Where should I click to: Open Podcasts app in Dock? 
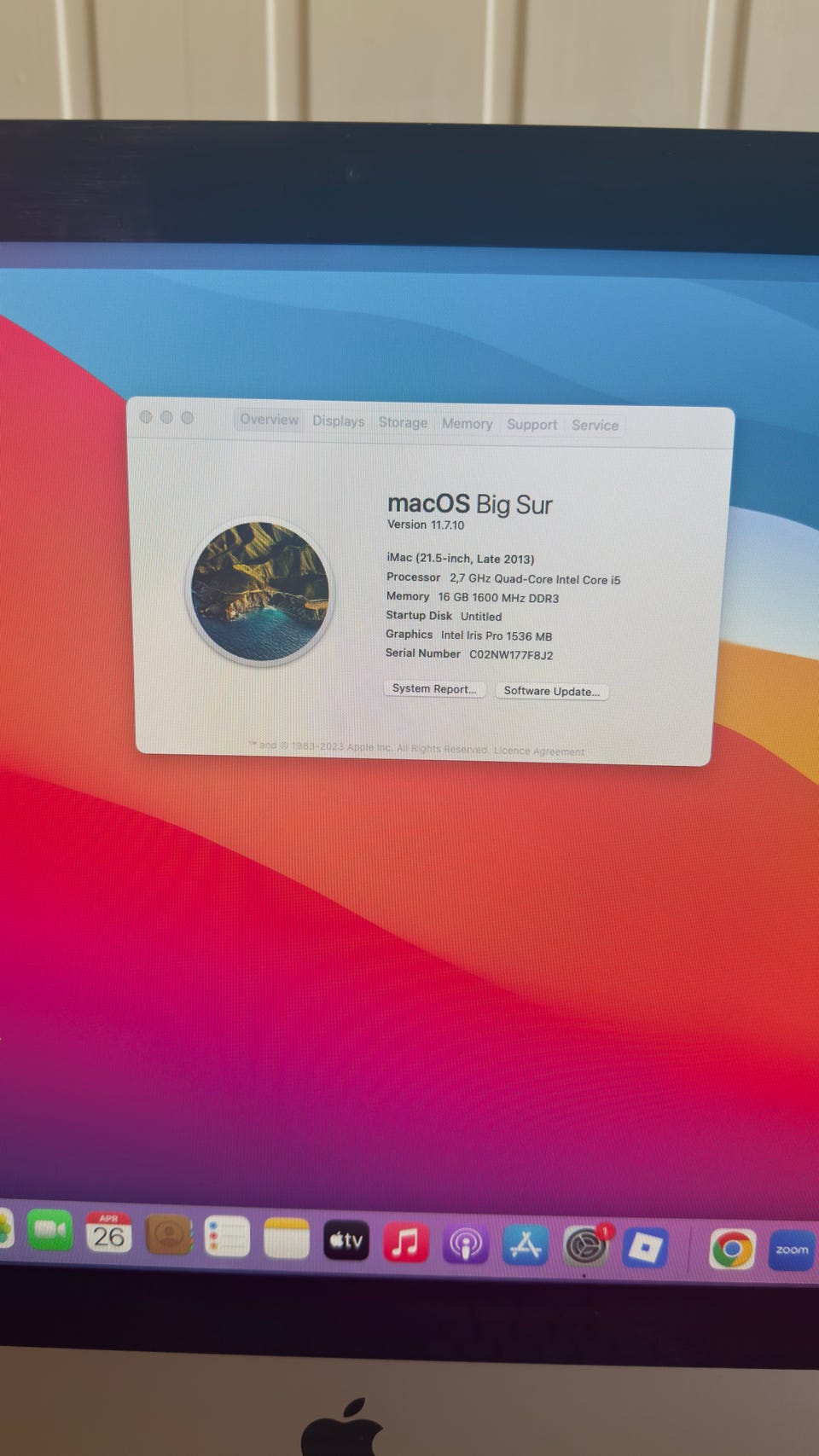click(x=466, y=1244)
